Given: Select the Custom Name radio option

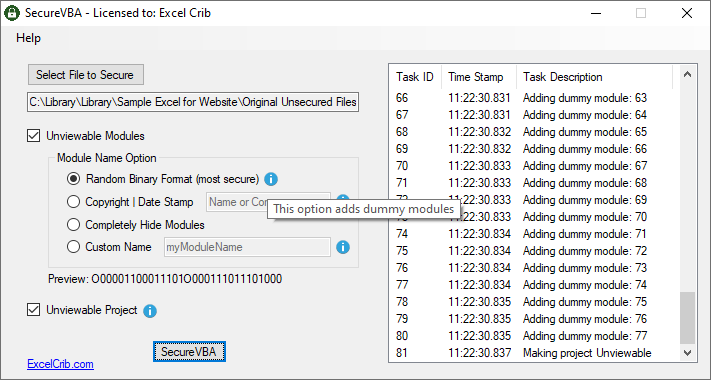Looking at the screenshot, I should click(73, 247).
